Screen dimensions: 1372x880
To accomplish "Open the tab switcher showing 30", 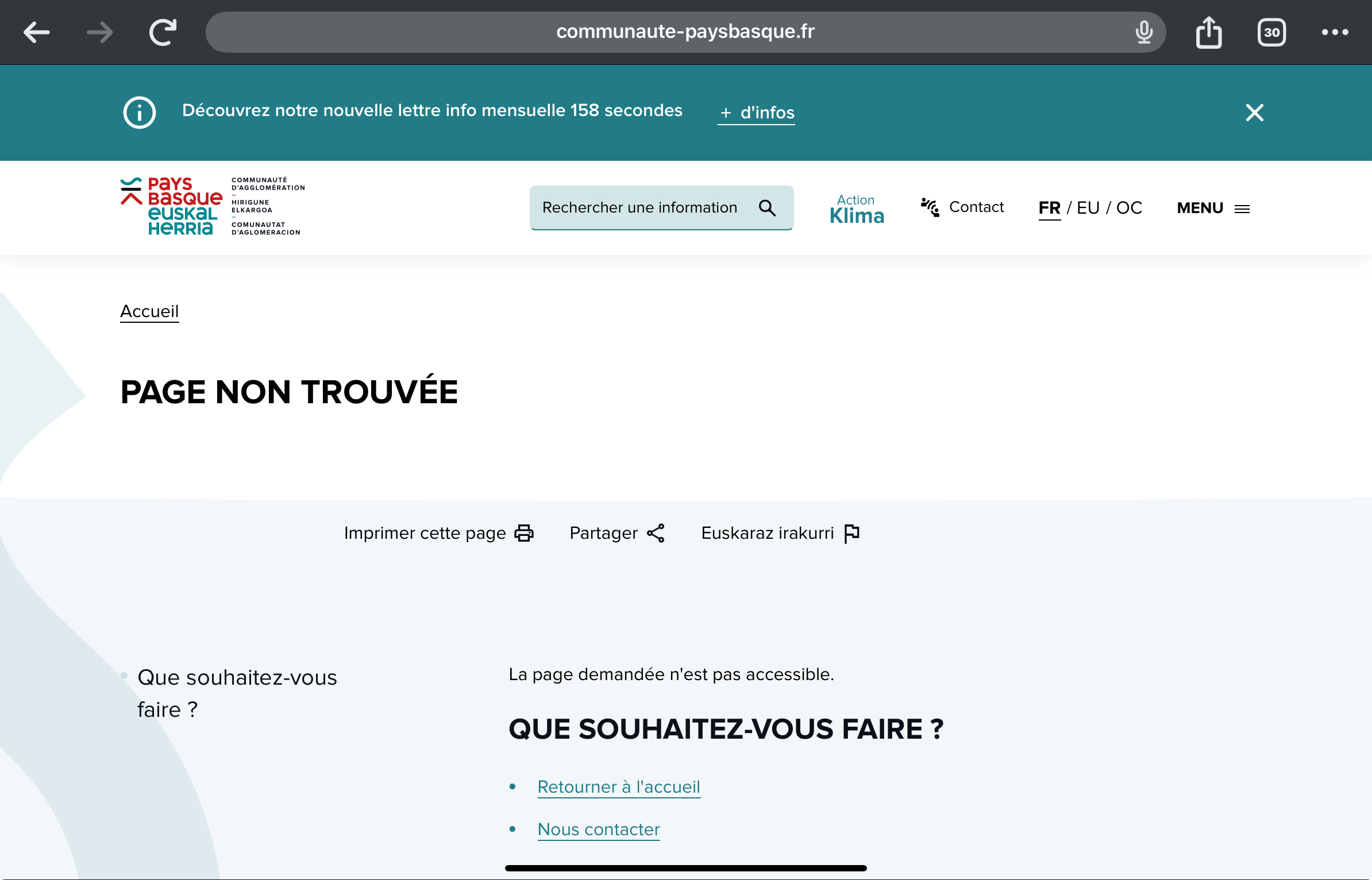I will coord(1271,32).
